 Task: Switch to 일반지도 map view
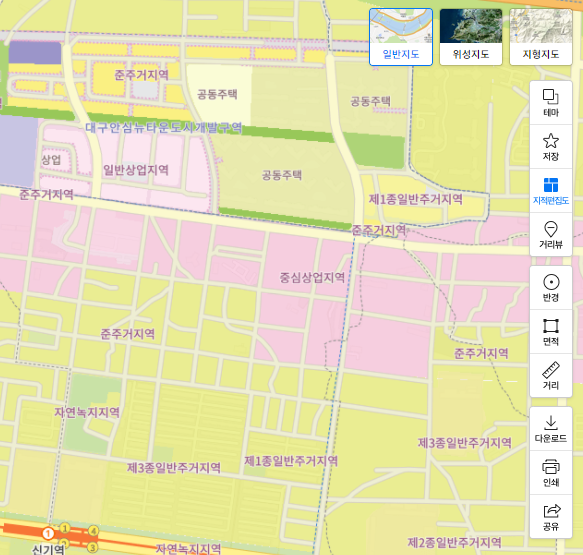click(x=401, y=37)
